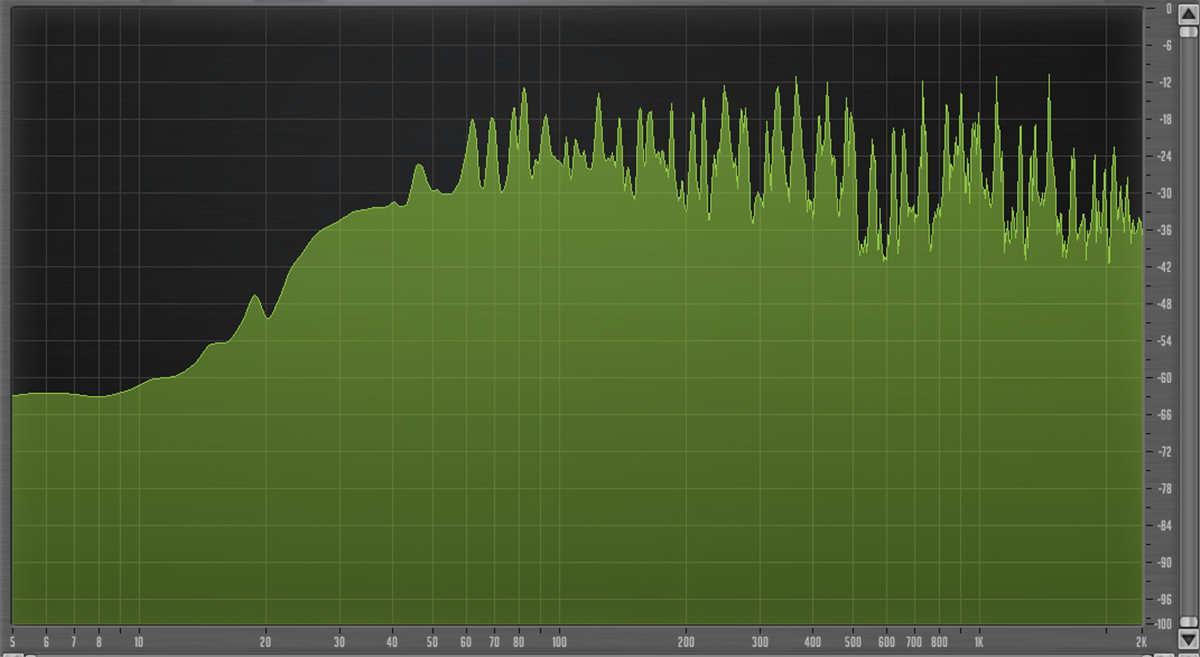The width and height of the screenshot is (1200, 657).
Task: Click the 10 Hz label on frequency axis
Action: (x=138, y=641)
